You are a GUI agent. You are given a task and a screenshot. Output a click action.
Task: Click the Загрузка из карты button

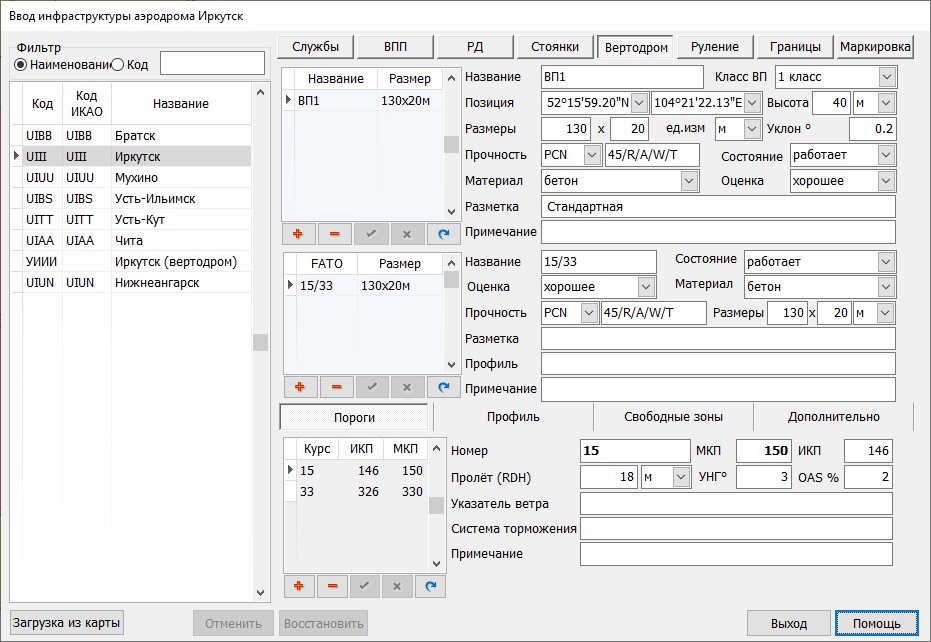pos(66,623)
